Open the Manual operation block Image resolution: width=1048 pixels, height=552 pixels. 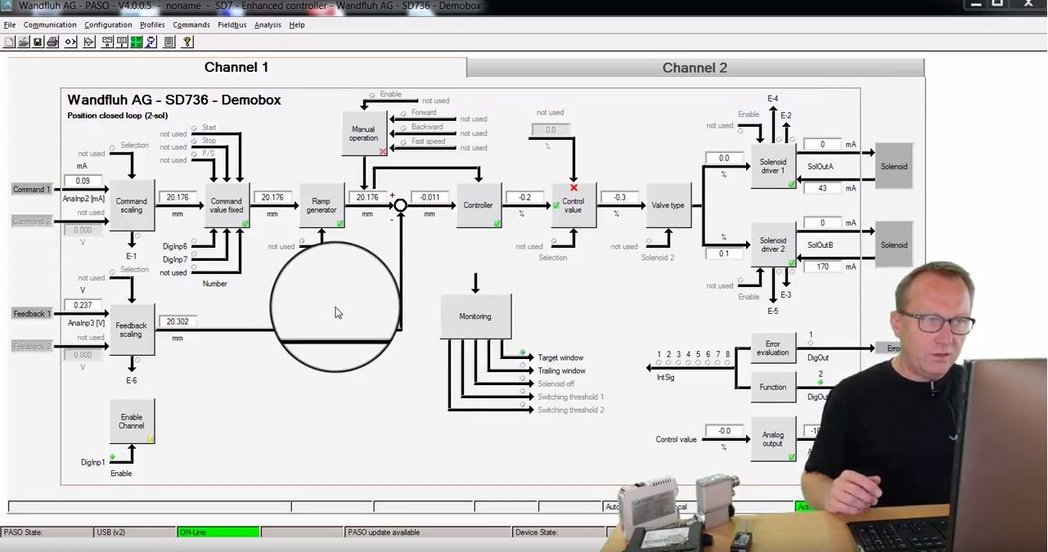coord(364,134)
